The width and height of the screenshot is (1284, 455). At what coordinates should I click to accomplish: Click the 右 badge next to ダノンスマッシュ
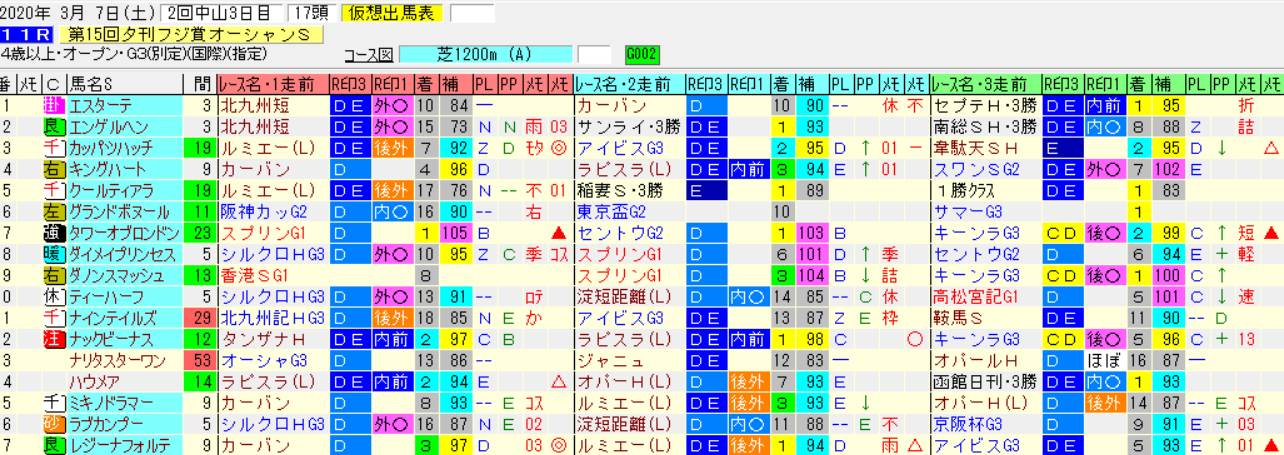coord(53,275)
